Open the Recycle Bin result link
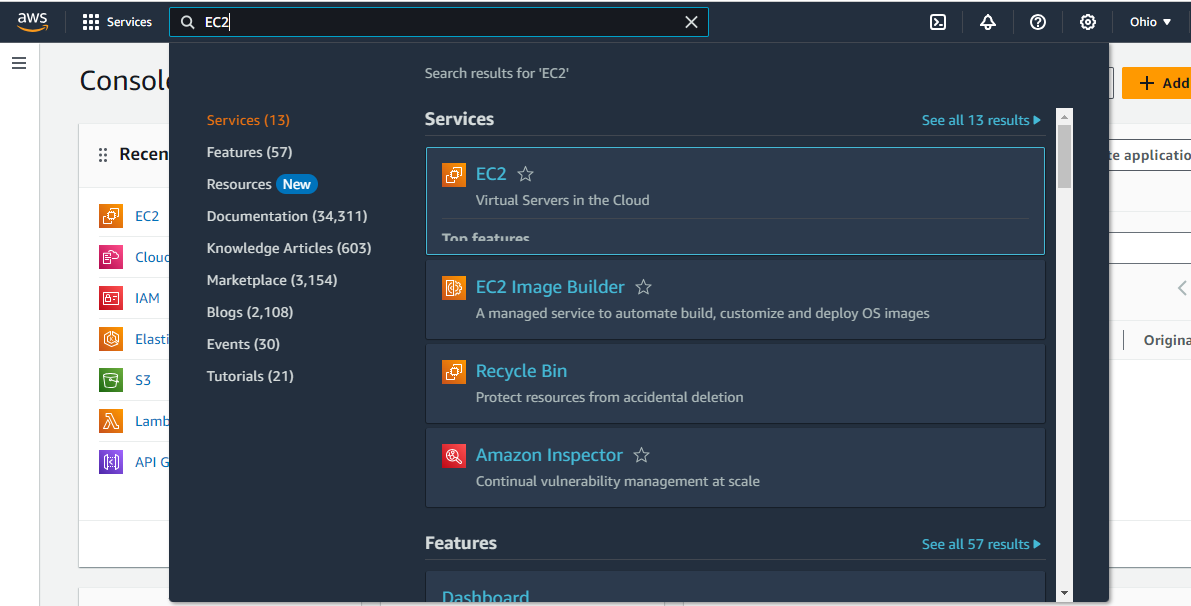The width and height of the screenshot is (1191, 606). (521, 371)
